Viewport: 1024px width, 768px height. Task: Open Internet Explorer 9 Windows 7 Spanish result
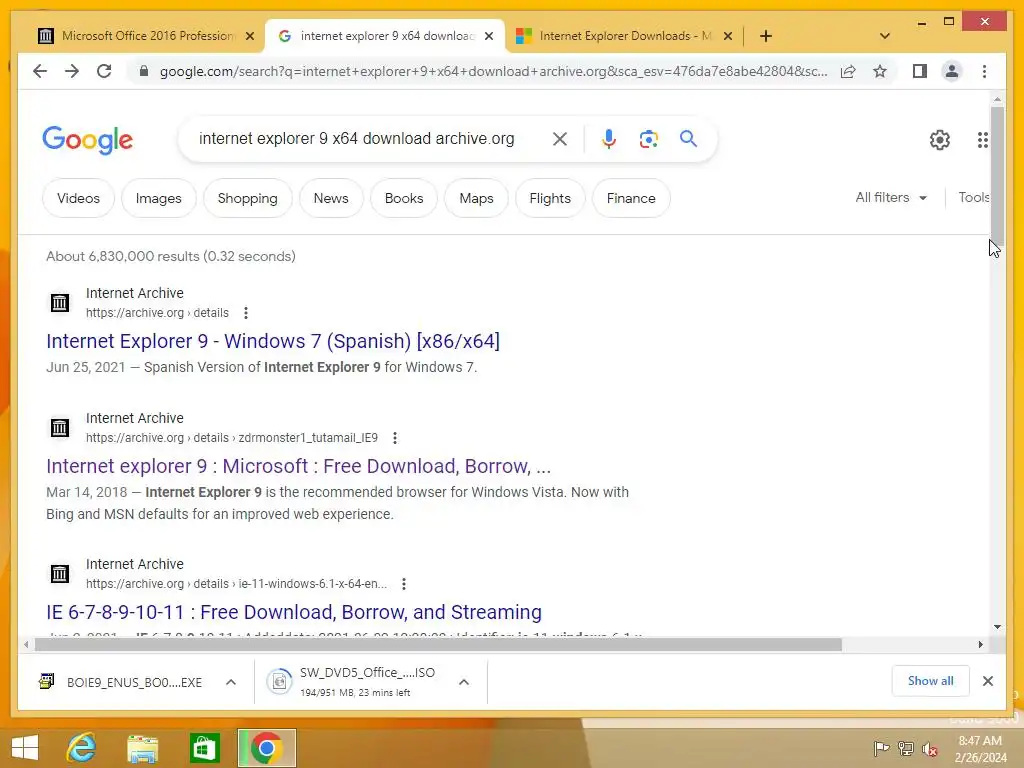273,341
